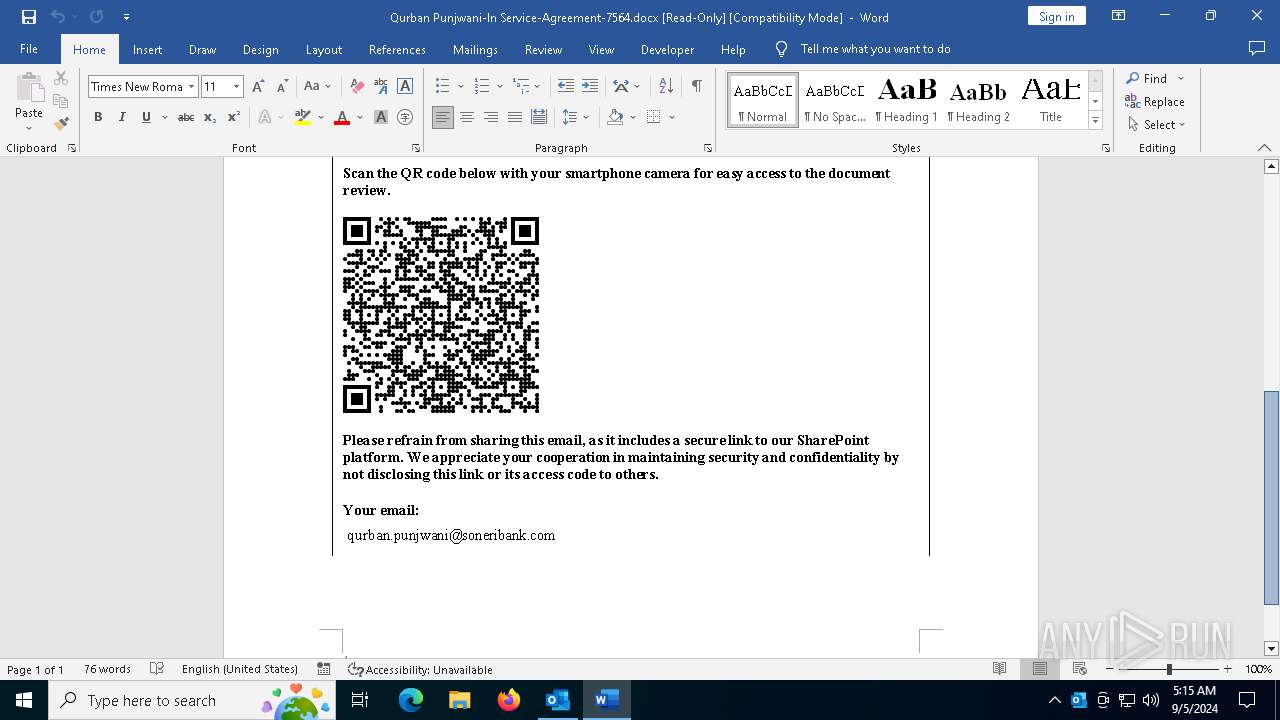Screen dimensions: 1280x720
Task: Switch to Read Mode view icon
Action: pyautogui.click(x=999, y=669)
